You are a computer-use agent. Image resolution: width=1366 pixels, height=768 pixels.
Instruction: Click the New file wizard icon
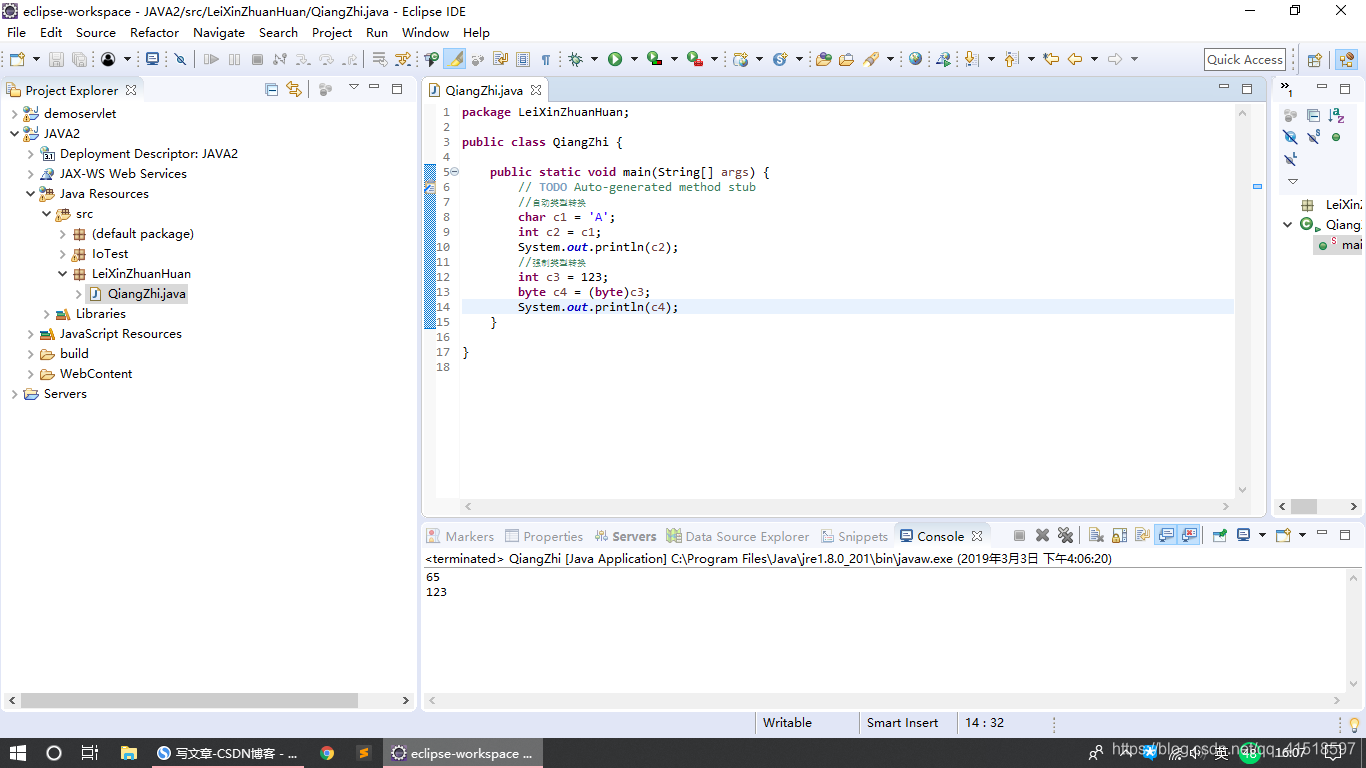click(x=18, y=59)
